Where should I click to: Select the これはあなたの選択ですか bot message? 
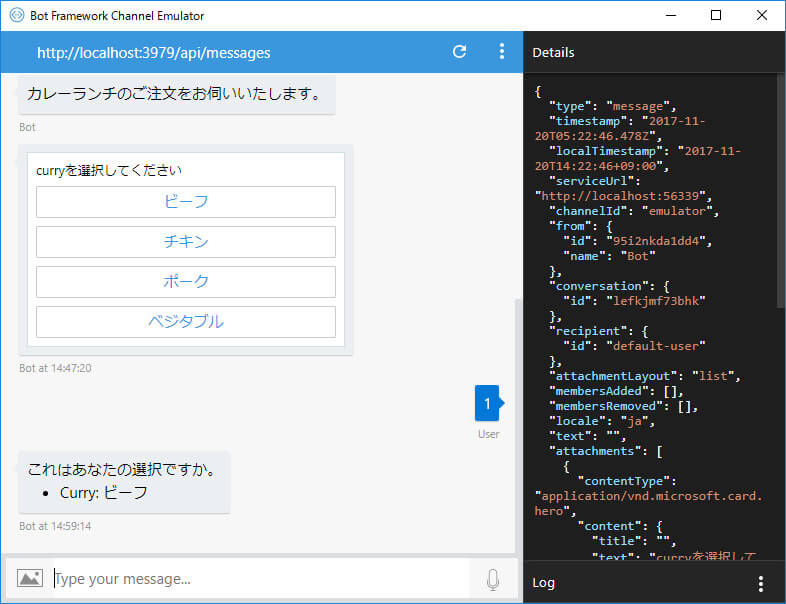(124, 482)
